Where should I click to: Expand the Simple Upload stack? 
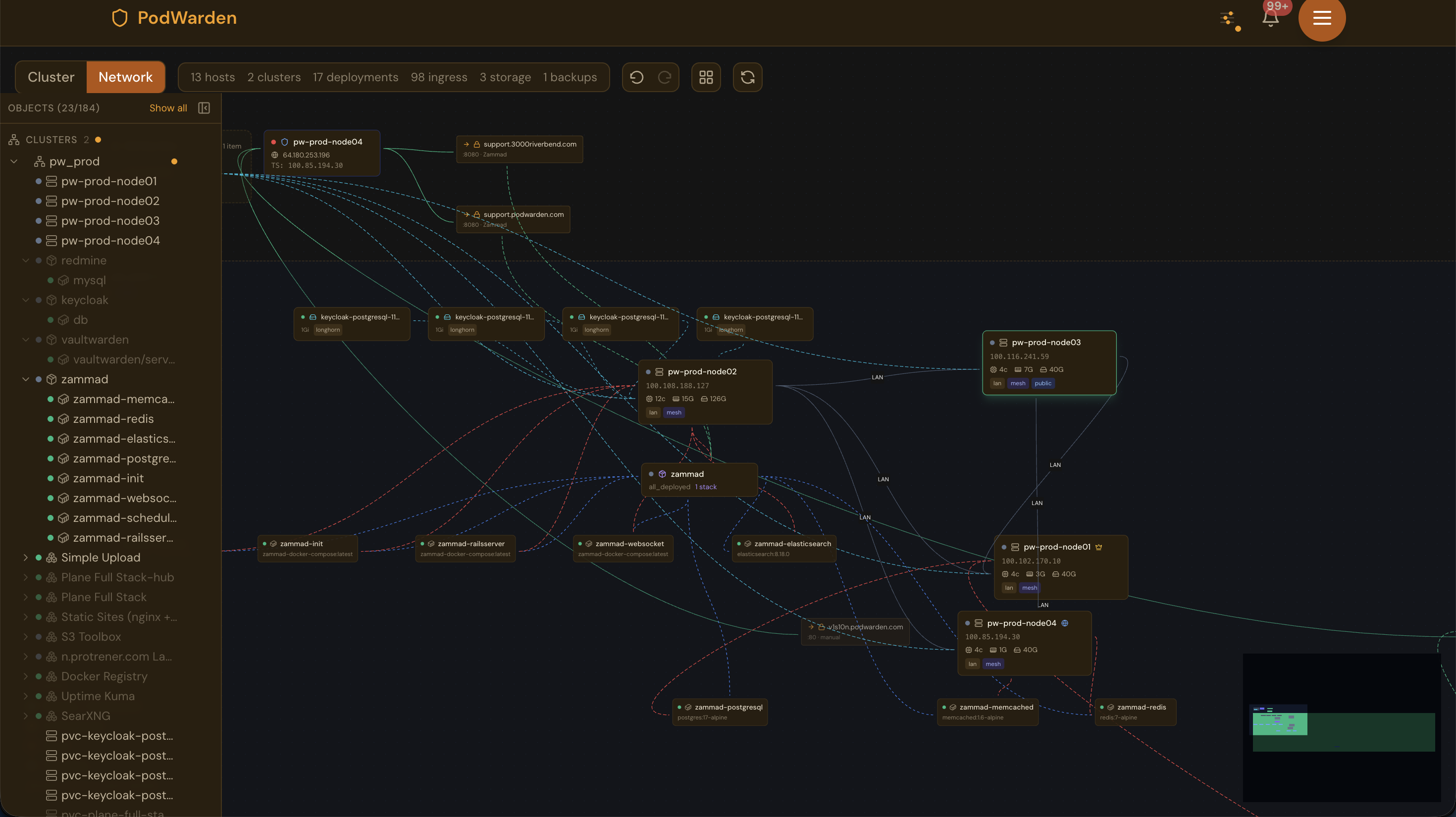coord(25,558)
